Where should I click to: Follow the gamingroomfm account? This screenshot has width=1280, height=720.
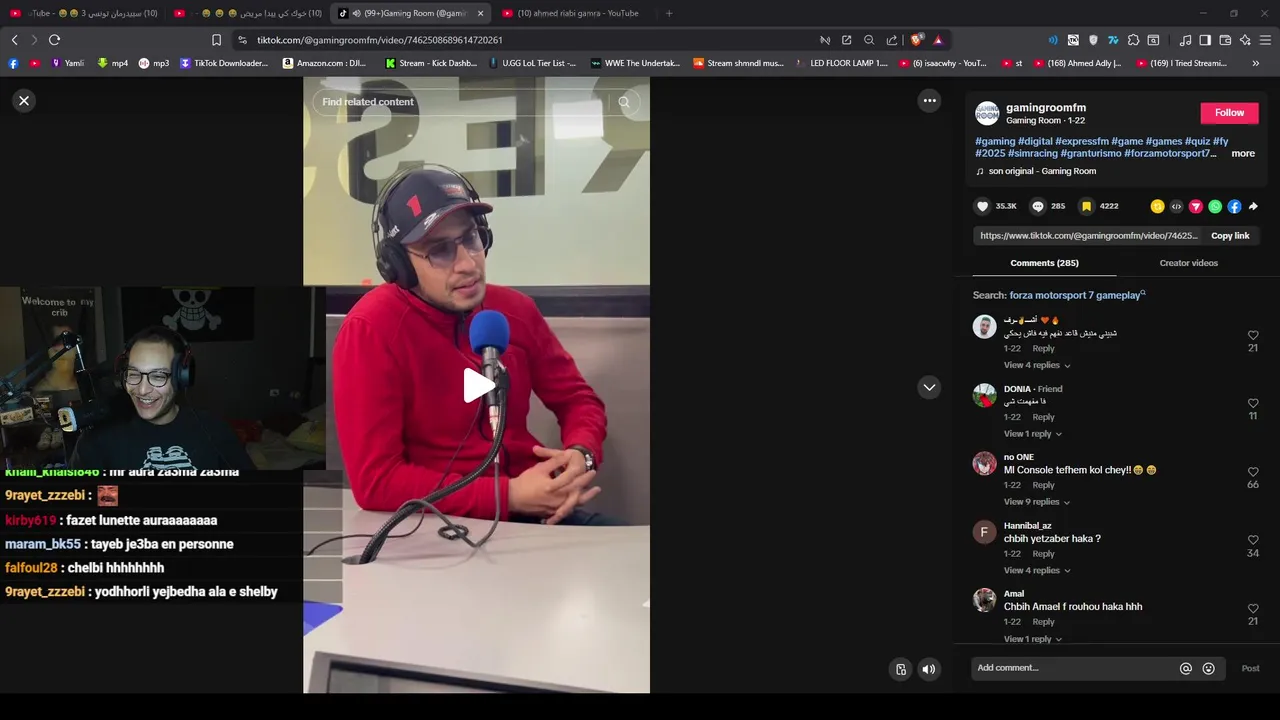point(1229,113)
